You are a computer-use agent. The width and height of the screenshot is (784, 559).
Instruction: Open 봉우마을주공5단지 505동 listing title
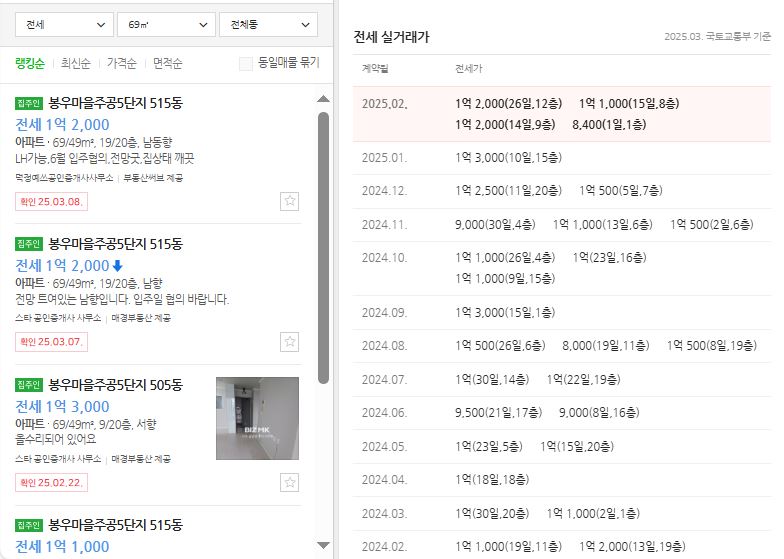[x=116, y=385]
